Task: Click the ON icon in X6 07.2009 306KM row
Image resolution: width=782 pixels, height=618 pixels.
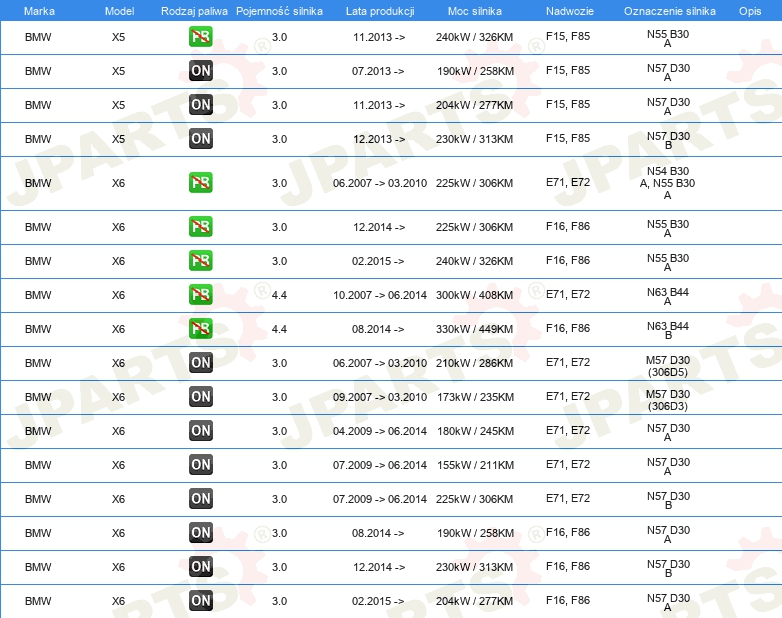Action: coord(200,498)
